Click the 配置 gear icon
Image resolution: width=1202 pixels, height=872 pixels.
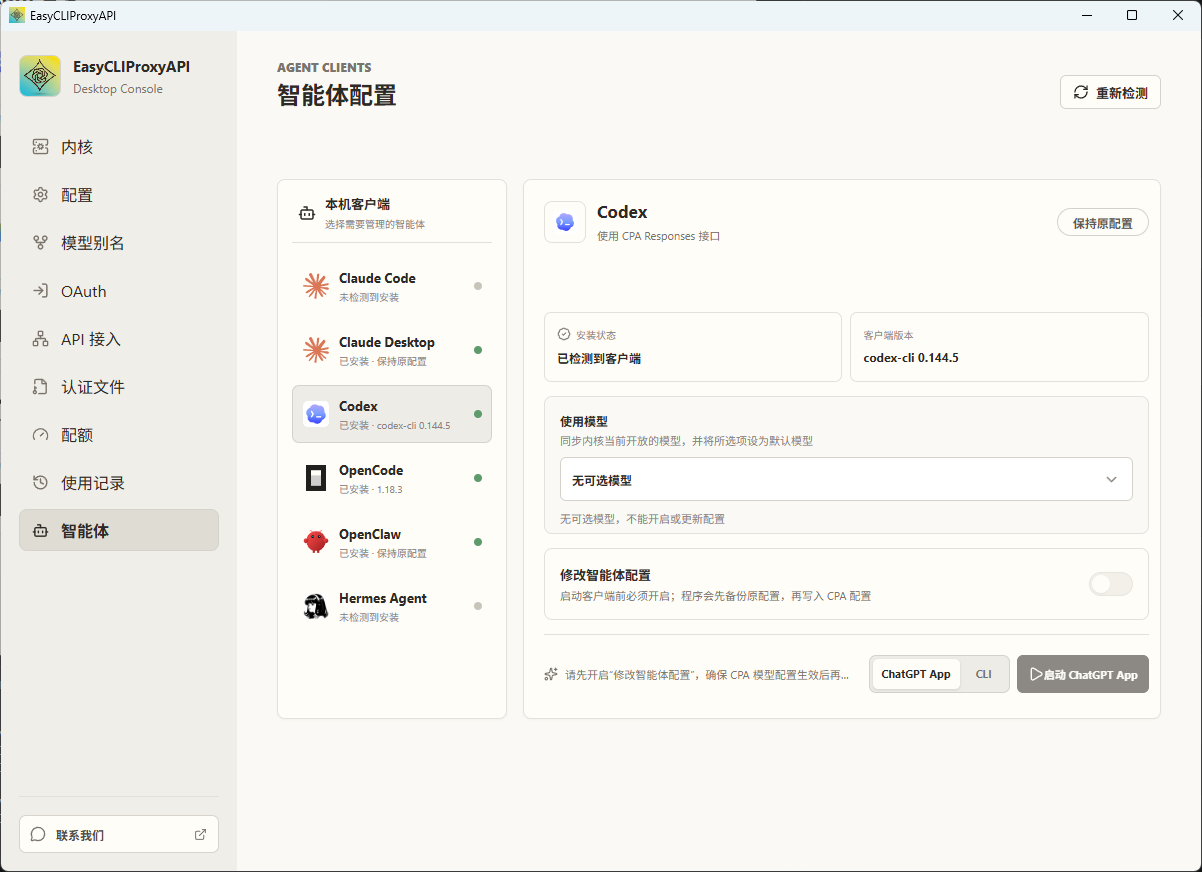[40, 195]
